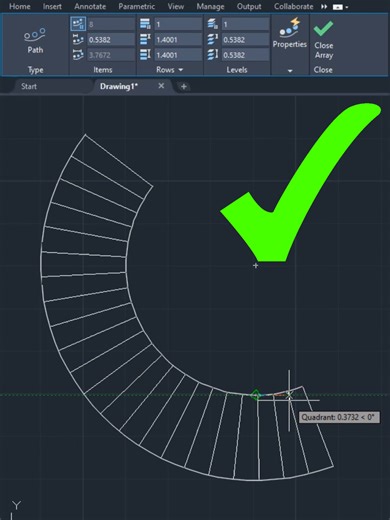Switch to the Drawing1* file tab
Screen dimensions: 390x520
pos(119,86)
